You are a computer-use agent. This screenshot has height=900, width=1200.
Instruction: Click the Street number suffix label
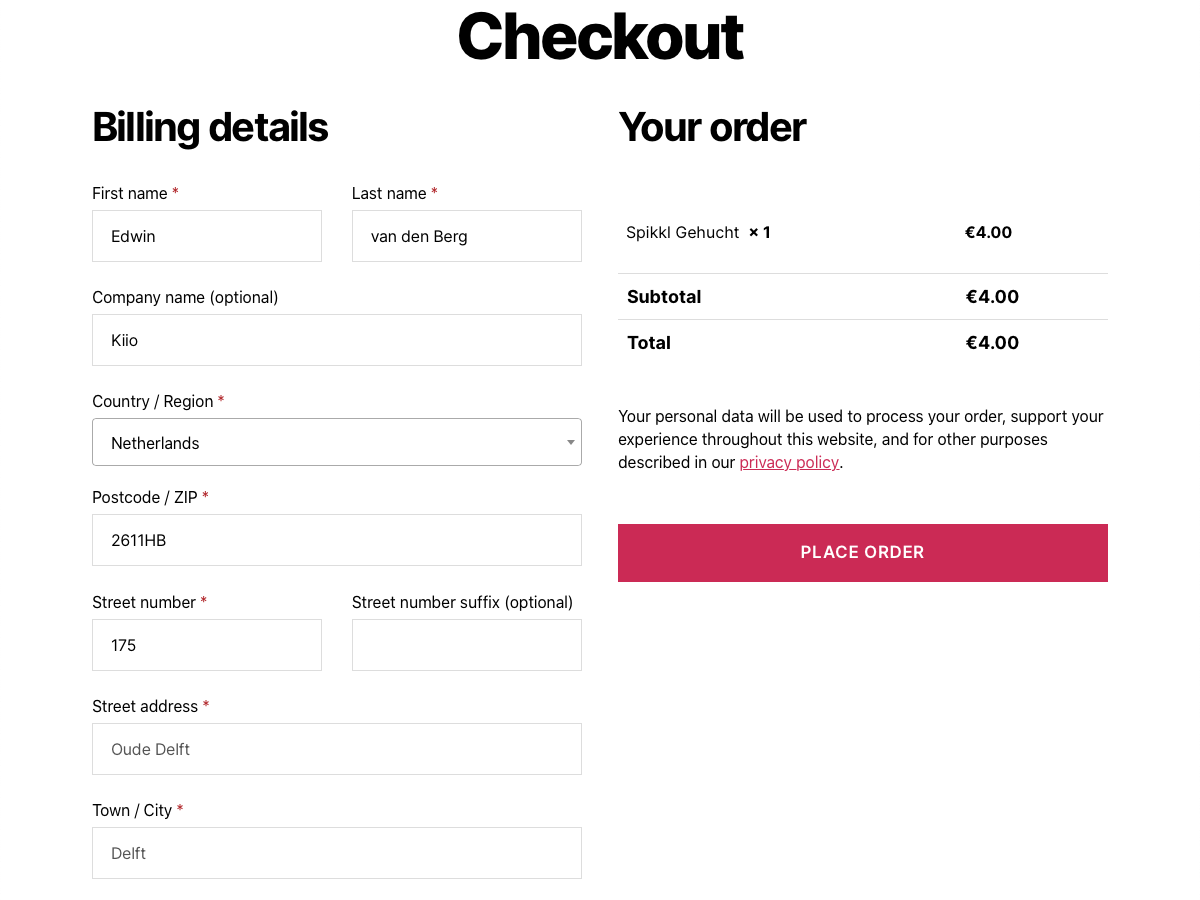tap(462, 602)
